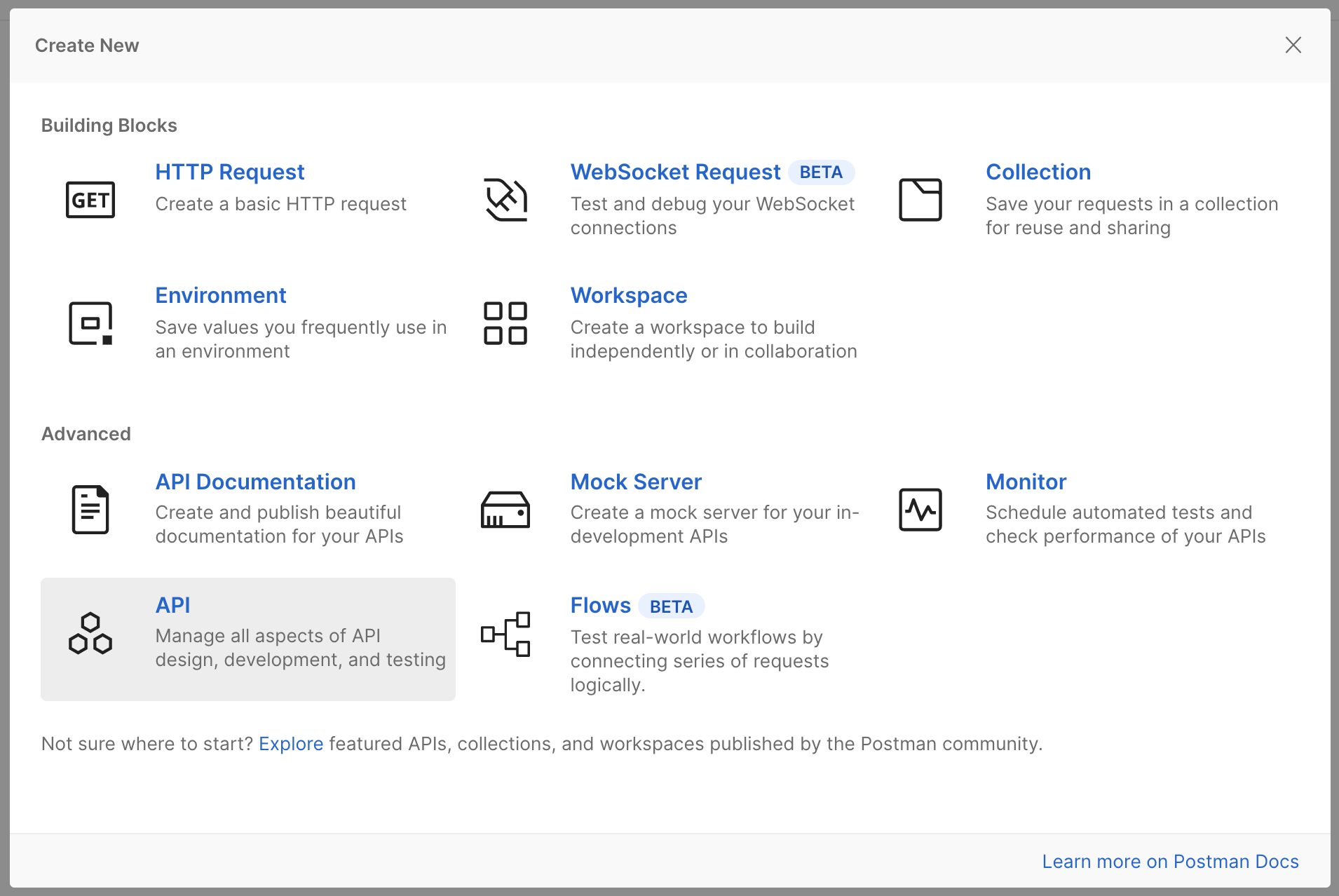Screen dimensions: 1339x896
Task: Select the WebSocket Request title
Action: pyautogui.click(x=675, y=172)
